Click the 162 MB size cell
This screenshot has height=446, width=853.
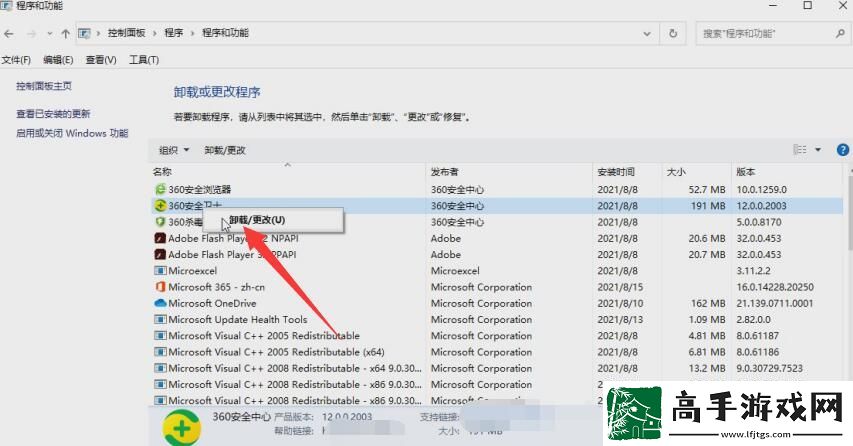[x=708, y=303]
